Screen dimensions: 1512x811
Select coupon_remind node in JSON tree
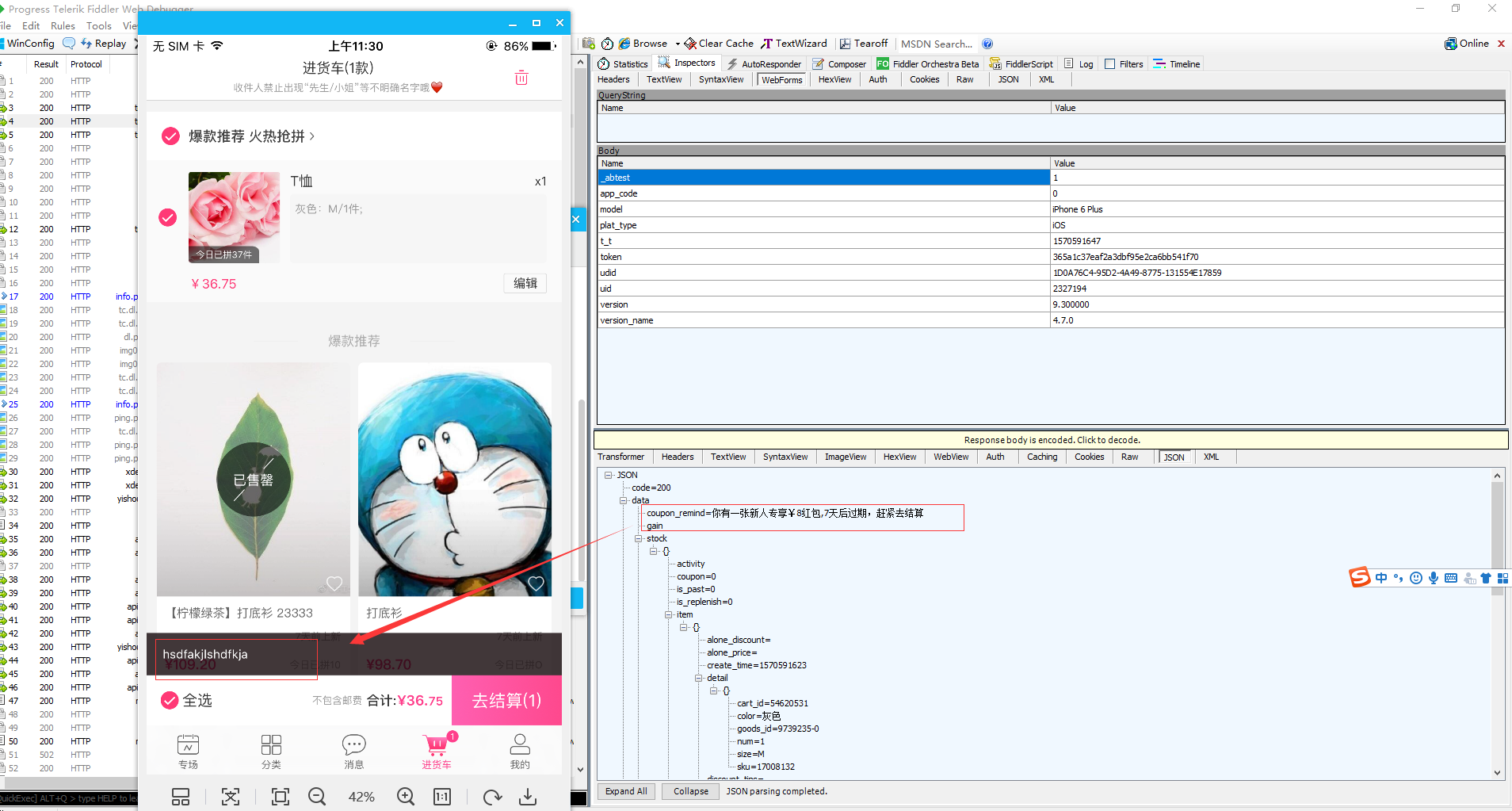tap(785, 513)
